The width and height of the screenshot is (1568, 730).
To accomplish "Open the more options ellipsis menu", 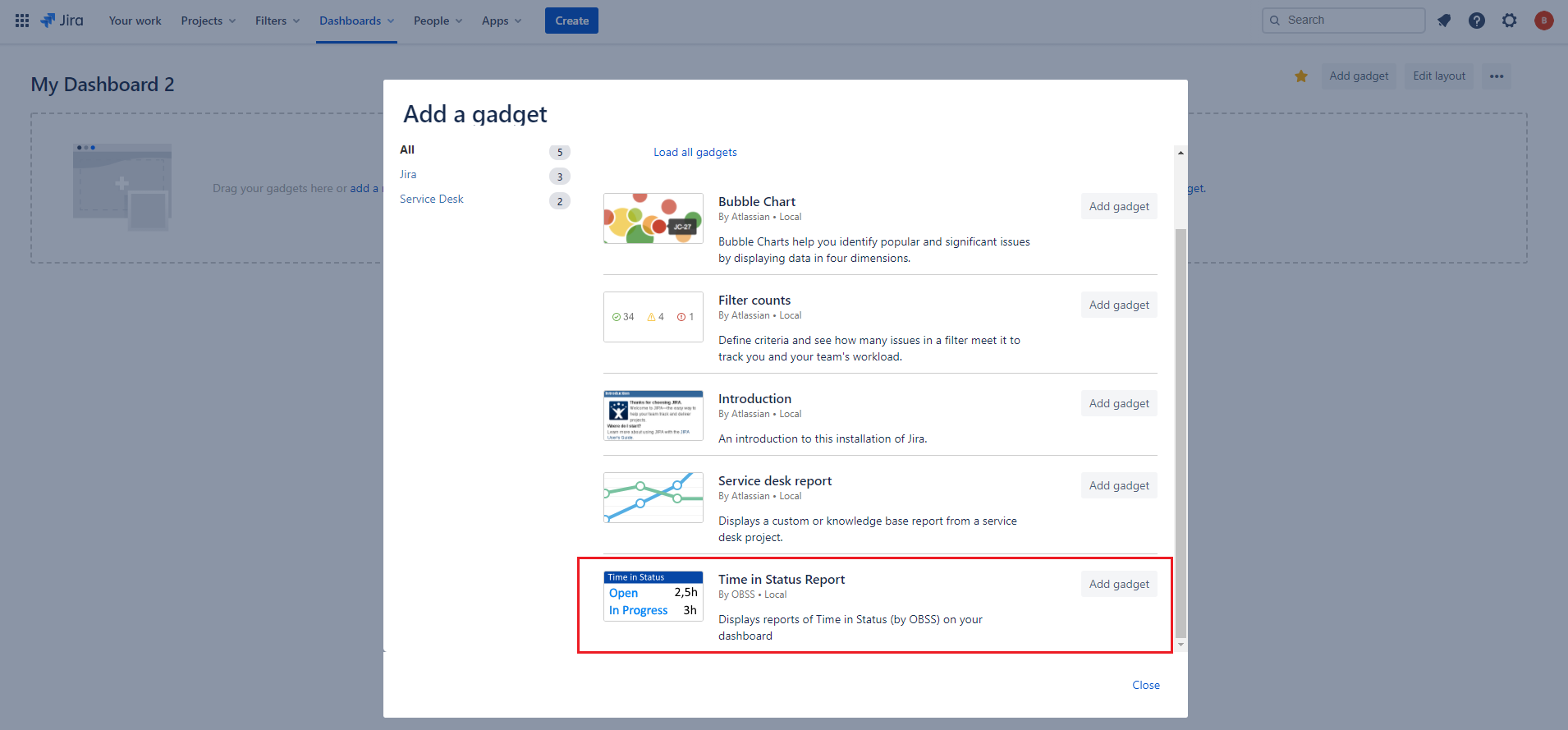I will click(x=1497, y=76).
